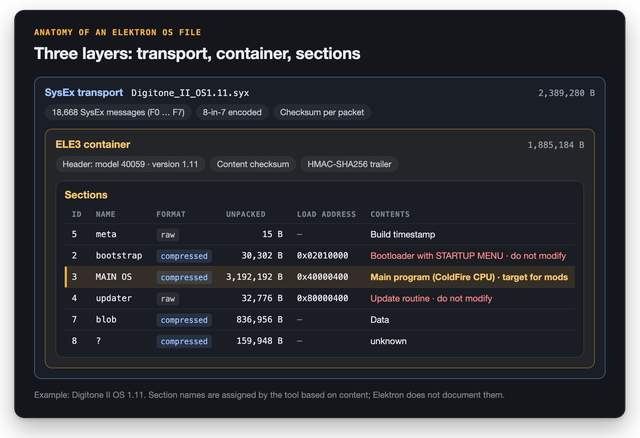Click the LOAD ADDRESS column header
Screen dimensions: 640x438
point(327,214)
